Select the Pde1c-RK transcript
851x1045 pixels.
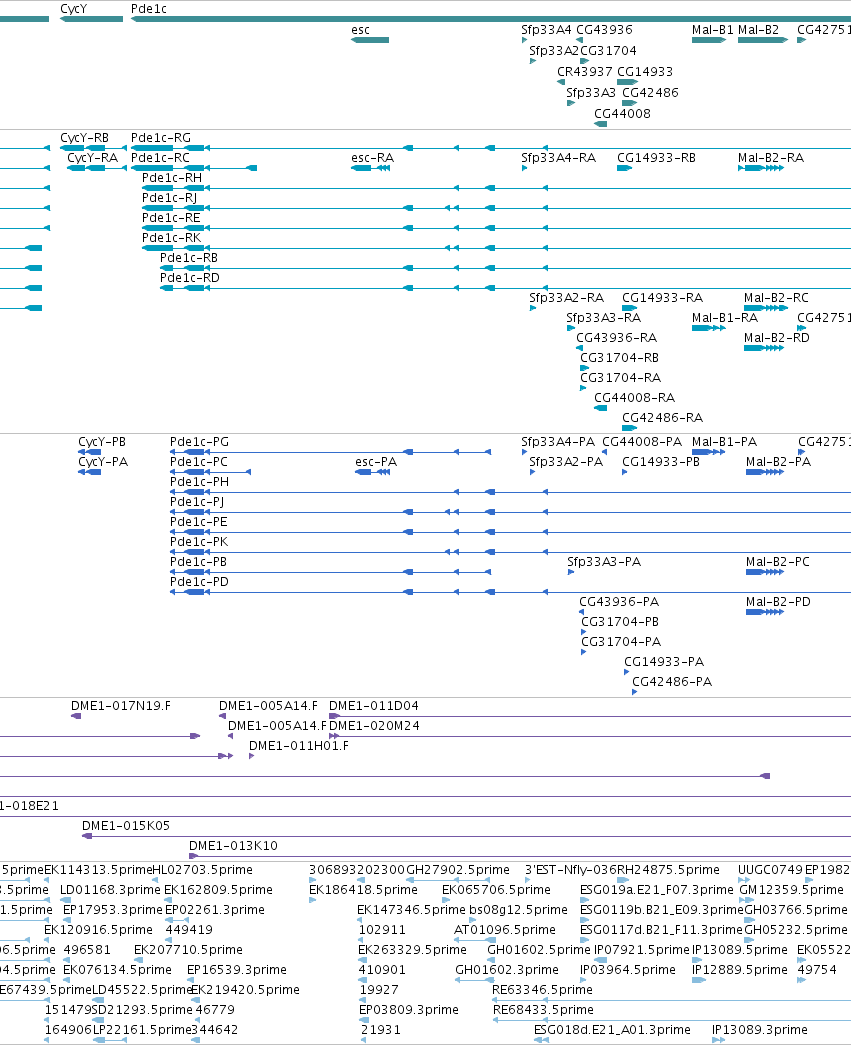pyautogui.click(x=171, y=237)
